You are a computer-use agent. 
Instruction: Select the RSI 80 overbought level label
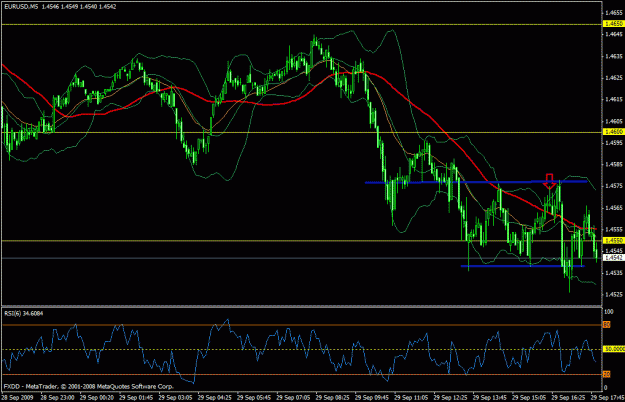(607, 325)
